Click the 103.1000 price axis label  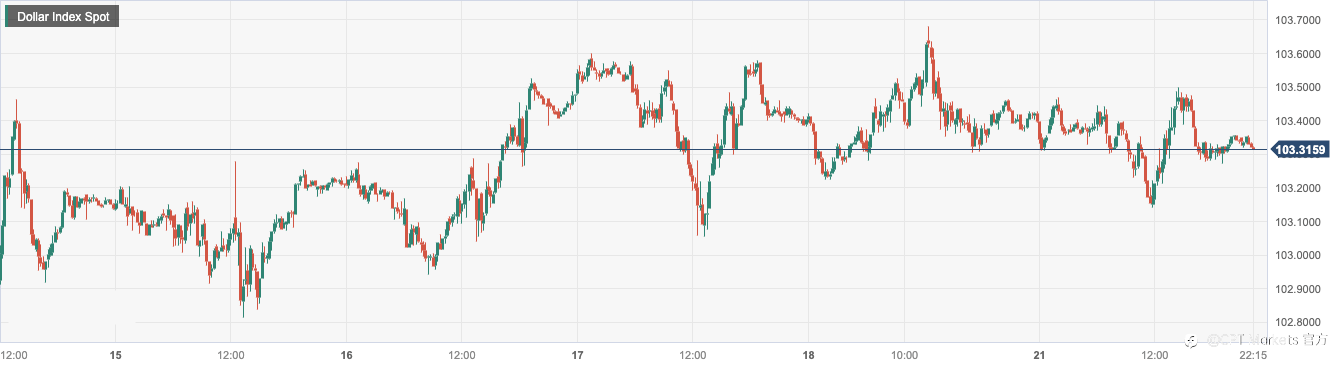click(x=1301, y=222)
